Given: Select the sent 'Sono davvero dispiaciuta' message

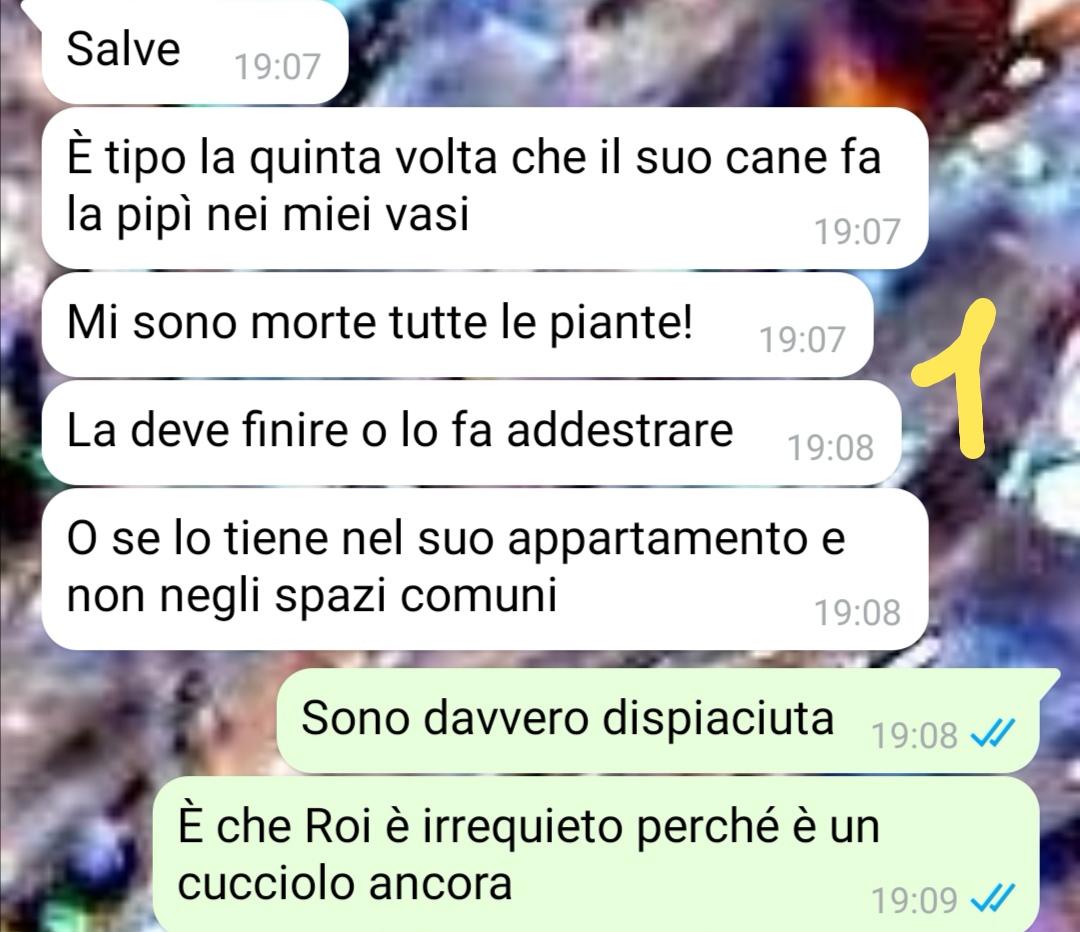Looking at the screenshot, I should tap(658, 721).
